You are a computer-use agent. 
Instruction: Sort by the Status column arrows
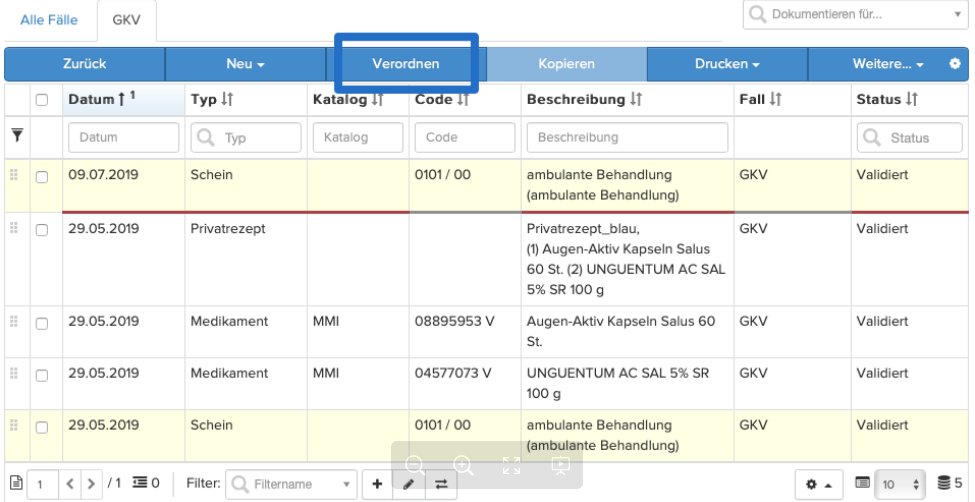[x=912, y=99]
